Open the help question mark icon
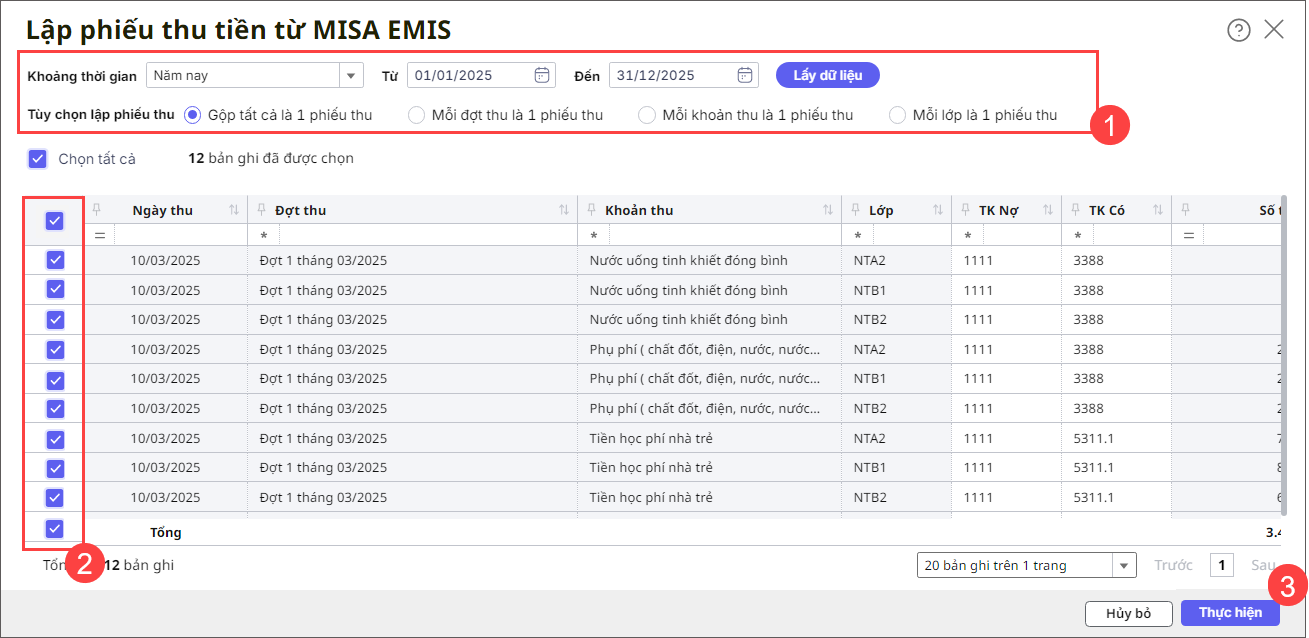 coord(1238,30)
